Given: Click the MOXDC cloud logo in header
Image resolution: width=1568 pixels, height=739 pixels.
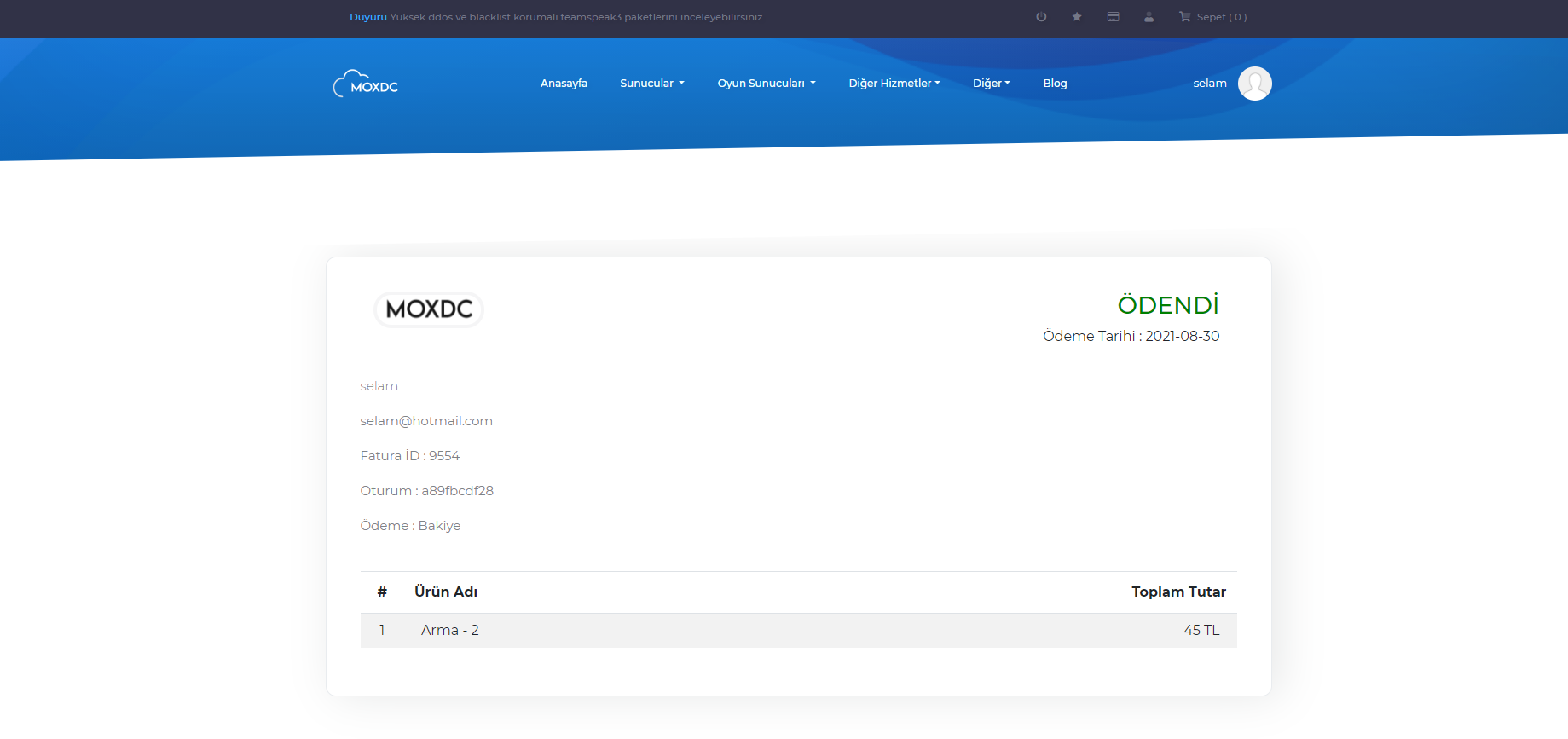Looking at the screenshot, I should (x=366, y=84).
